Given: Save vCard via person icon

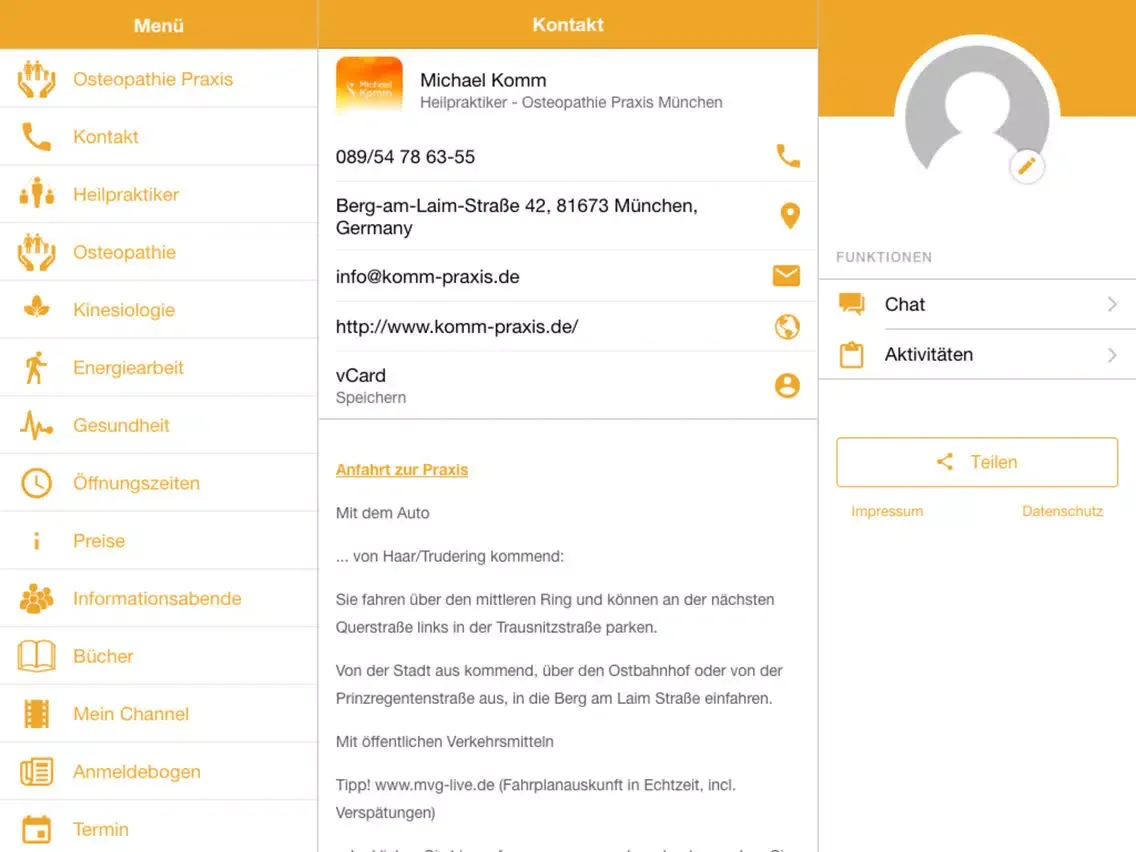Looking at the screenshot, I should 787,385.
